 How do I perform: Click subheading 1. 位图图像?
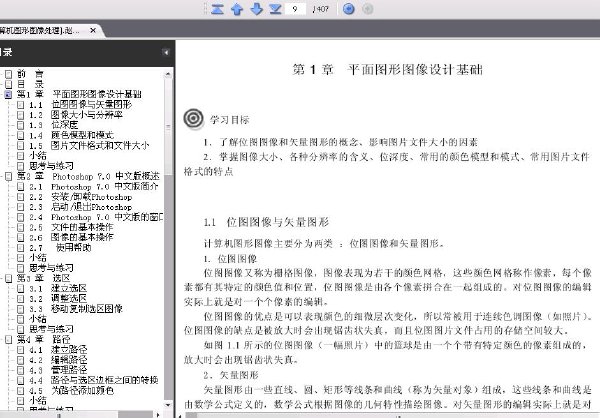(x=230, y=259)
